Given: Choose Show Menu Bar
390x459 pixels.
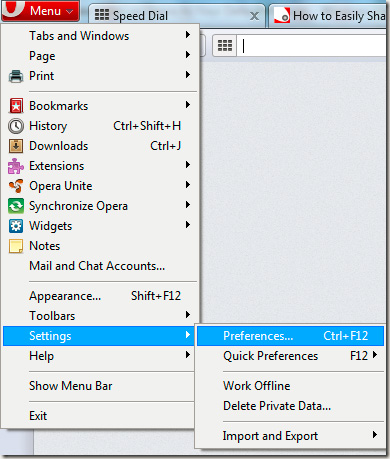Looking at the screenshot, I should [x=98, y=386].
